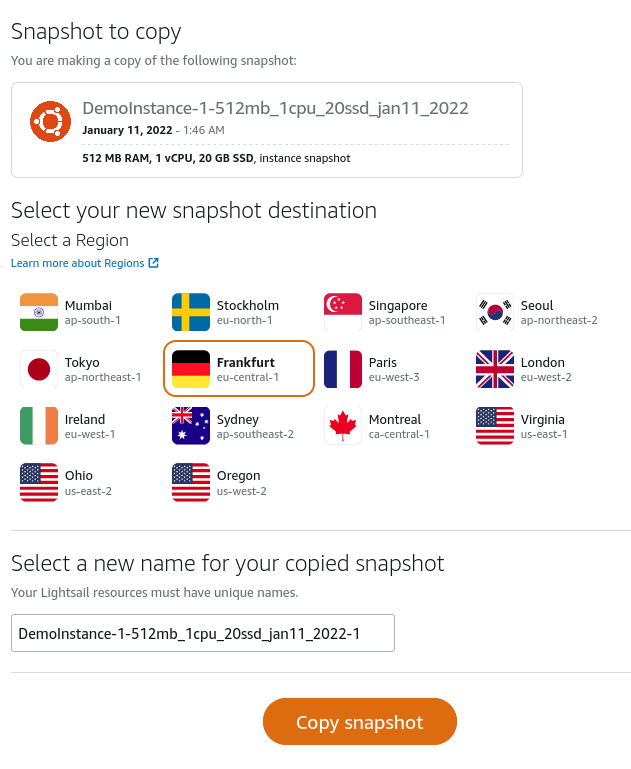Select the Mumbai India flag icon
Viewport: 631px width, 769px height.
click(39, 312)
